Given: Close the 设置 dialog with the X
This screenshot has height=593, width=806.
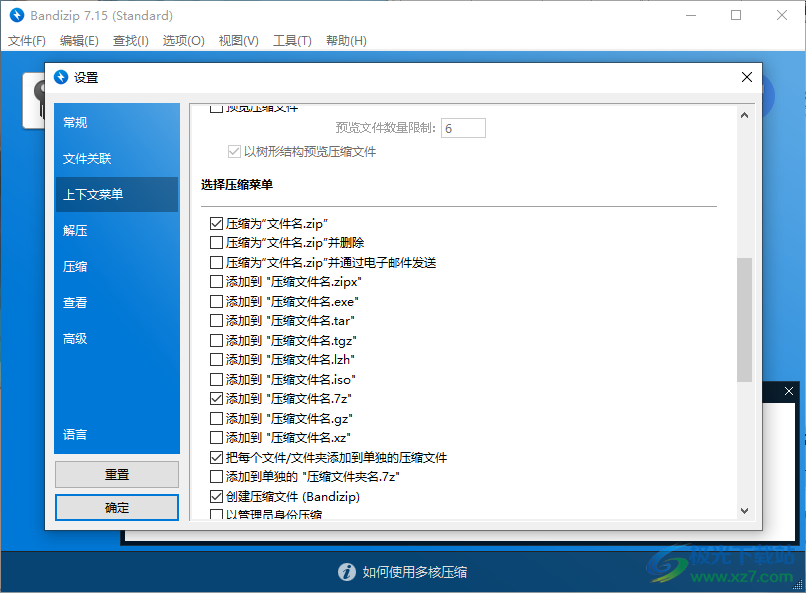Looking at the screenshot, I should 746,77.
